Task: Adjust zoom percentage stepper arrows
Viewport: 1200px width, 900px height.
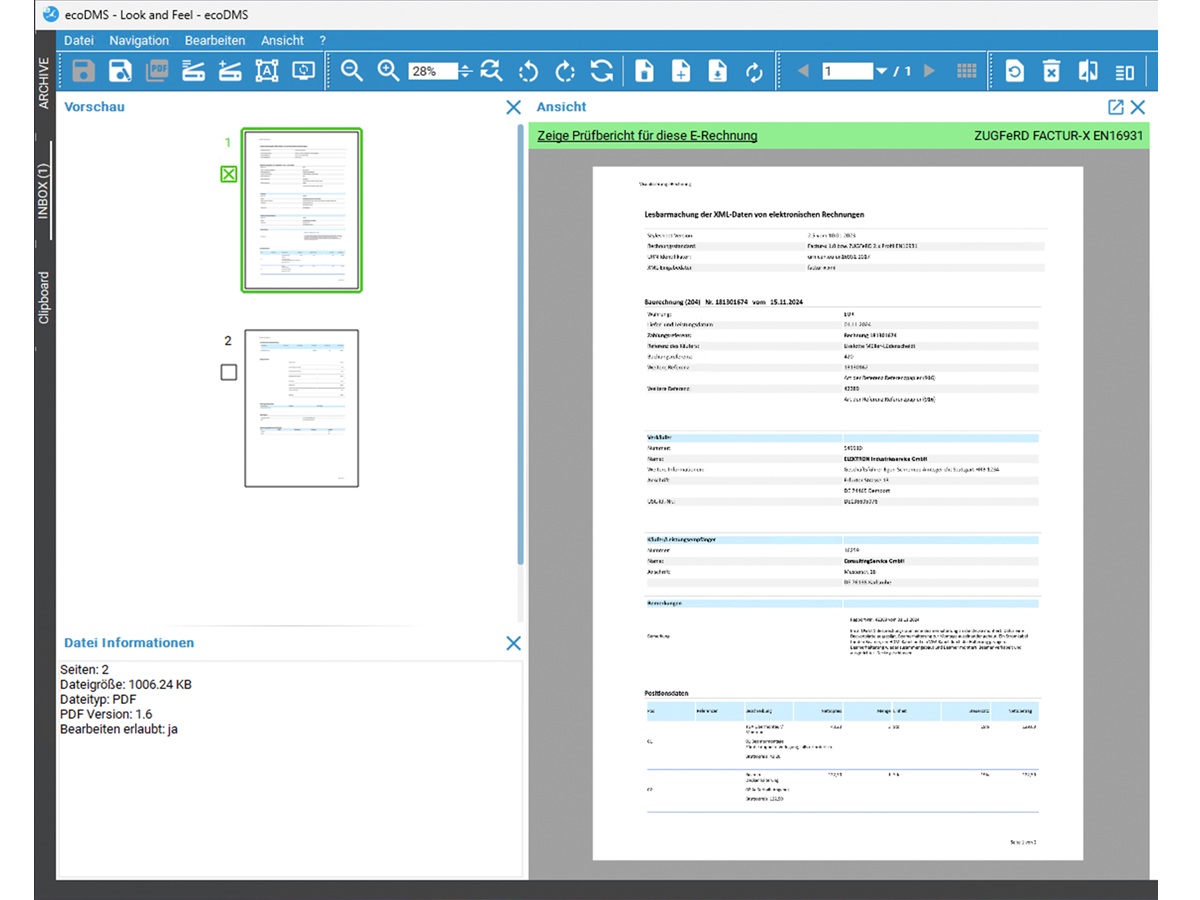Action: pos(465,71)
